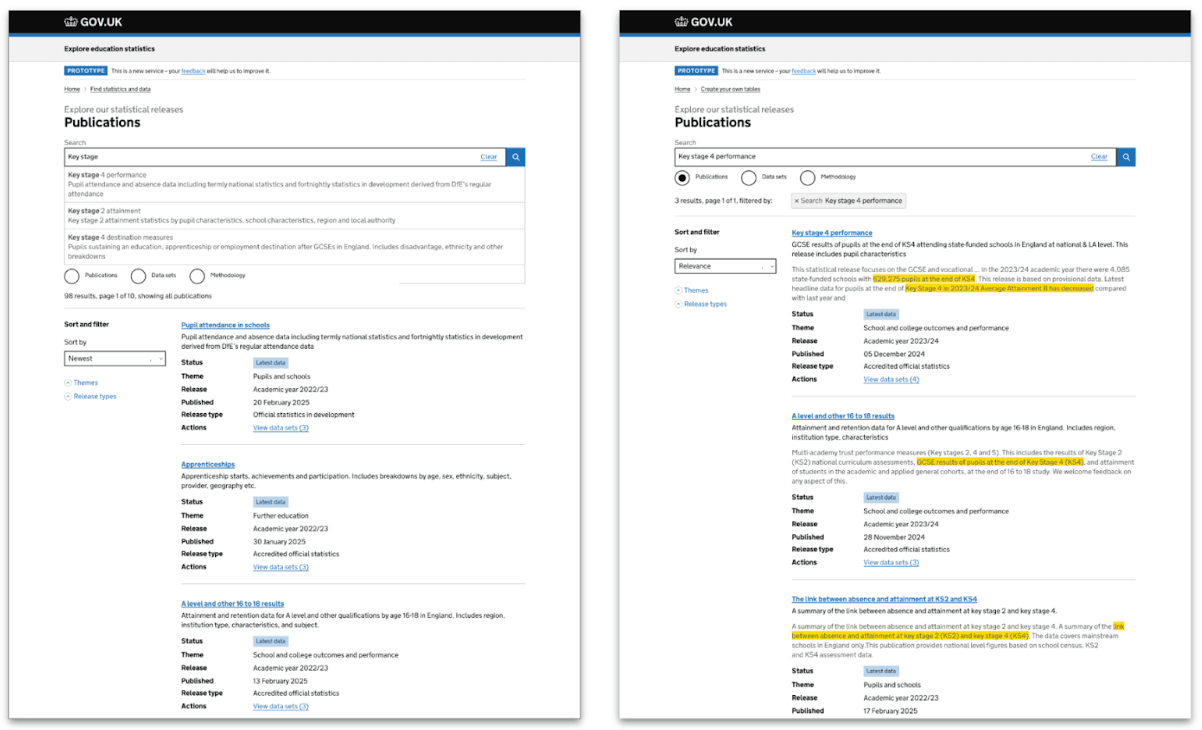The image size is (1202, 730).
Task: Open the 'Pupil attendance in schools' publication
Action: click(225, 324)
